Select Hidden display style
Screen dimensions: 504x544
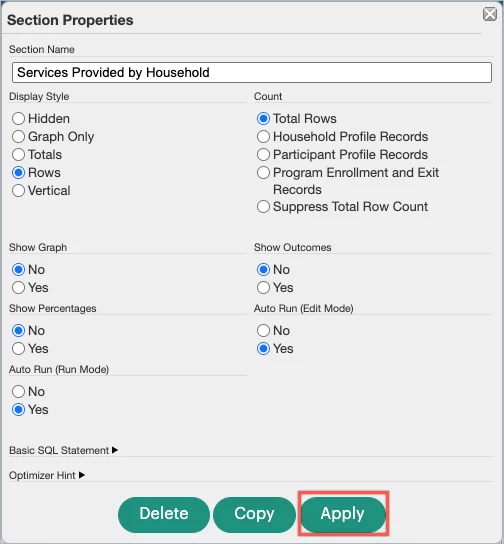coord(18,119)
